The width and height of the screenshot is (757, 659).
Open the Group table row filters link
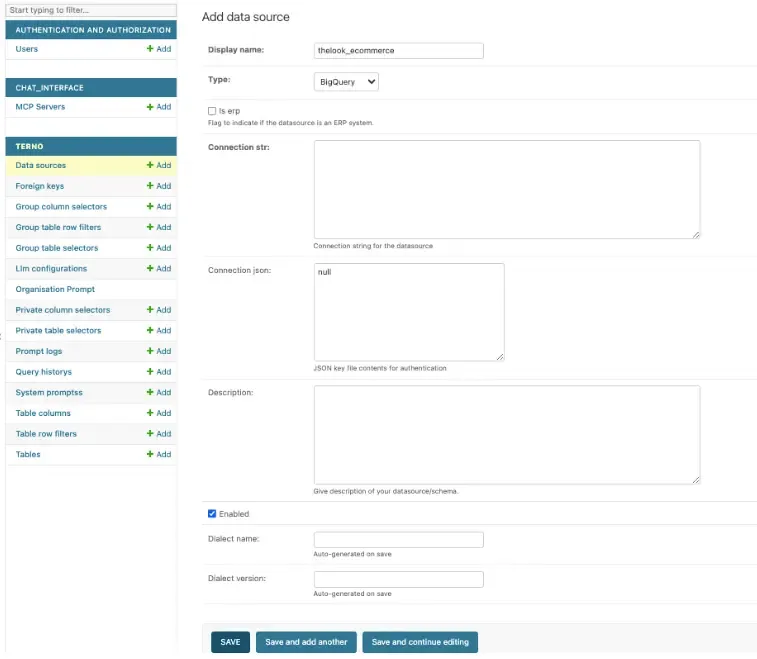click(58, 227)
